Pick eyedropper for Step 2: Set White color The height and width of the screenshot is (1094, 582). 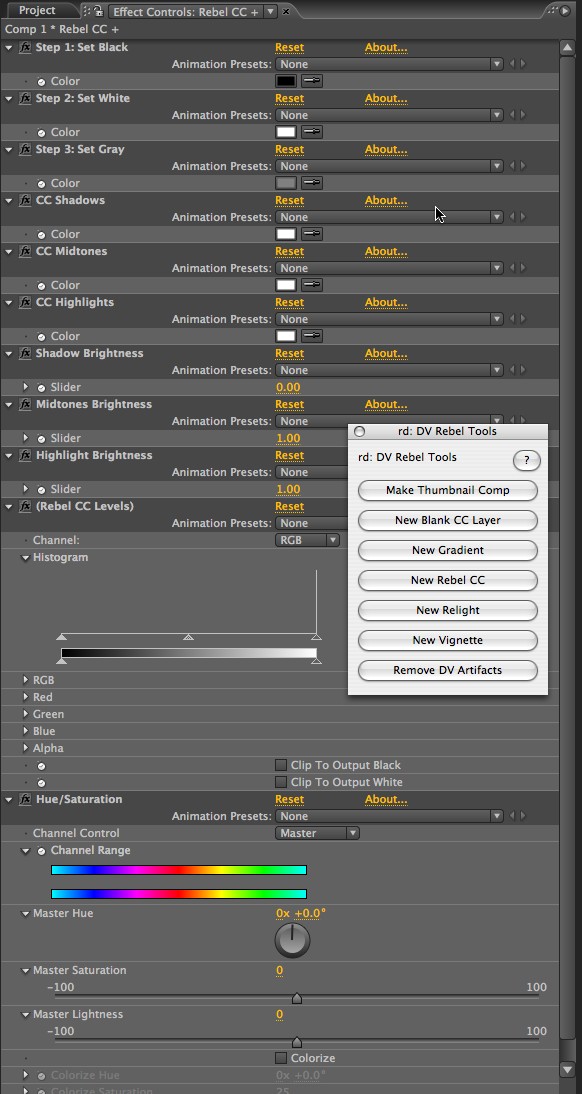pyautogui.click(x=312, y=132)
